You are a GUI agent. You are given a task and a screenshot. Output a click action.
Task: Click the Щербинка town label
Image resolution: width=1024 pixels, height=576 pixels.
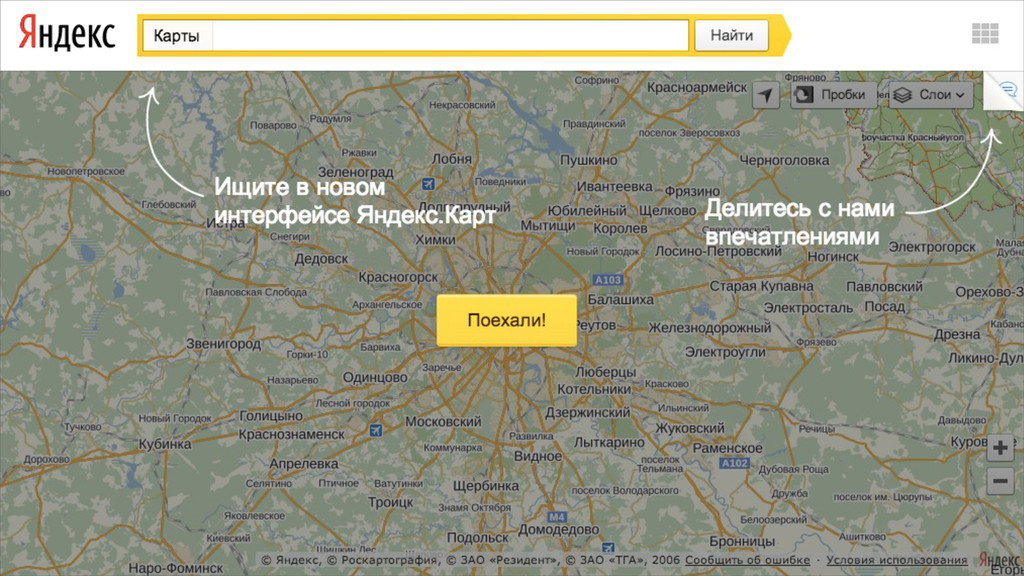tap(486, 486)
